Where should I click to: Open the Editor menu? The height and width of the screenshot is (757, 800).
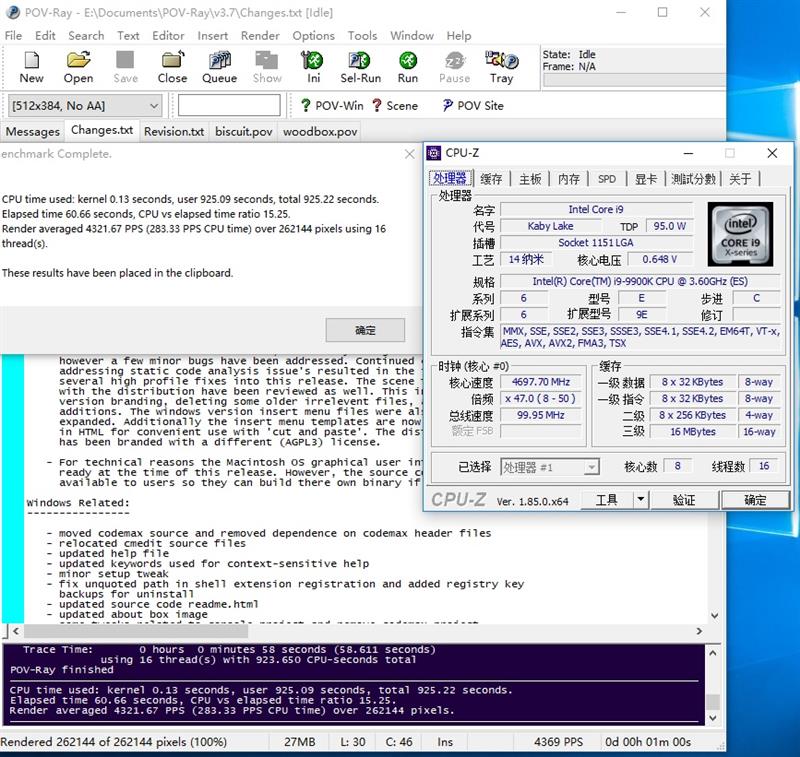168,36
